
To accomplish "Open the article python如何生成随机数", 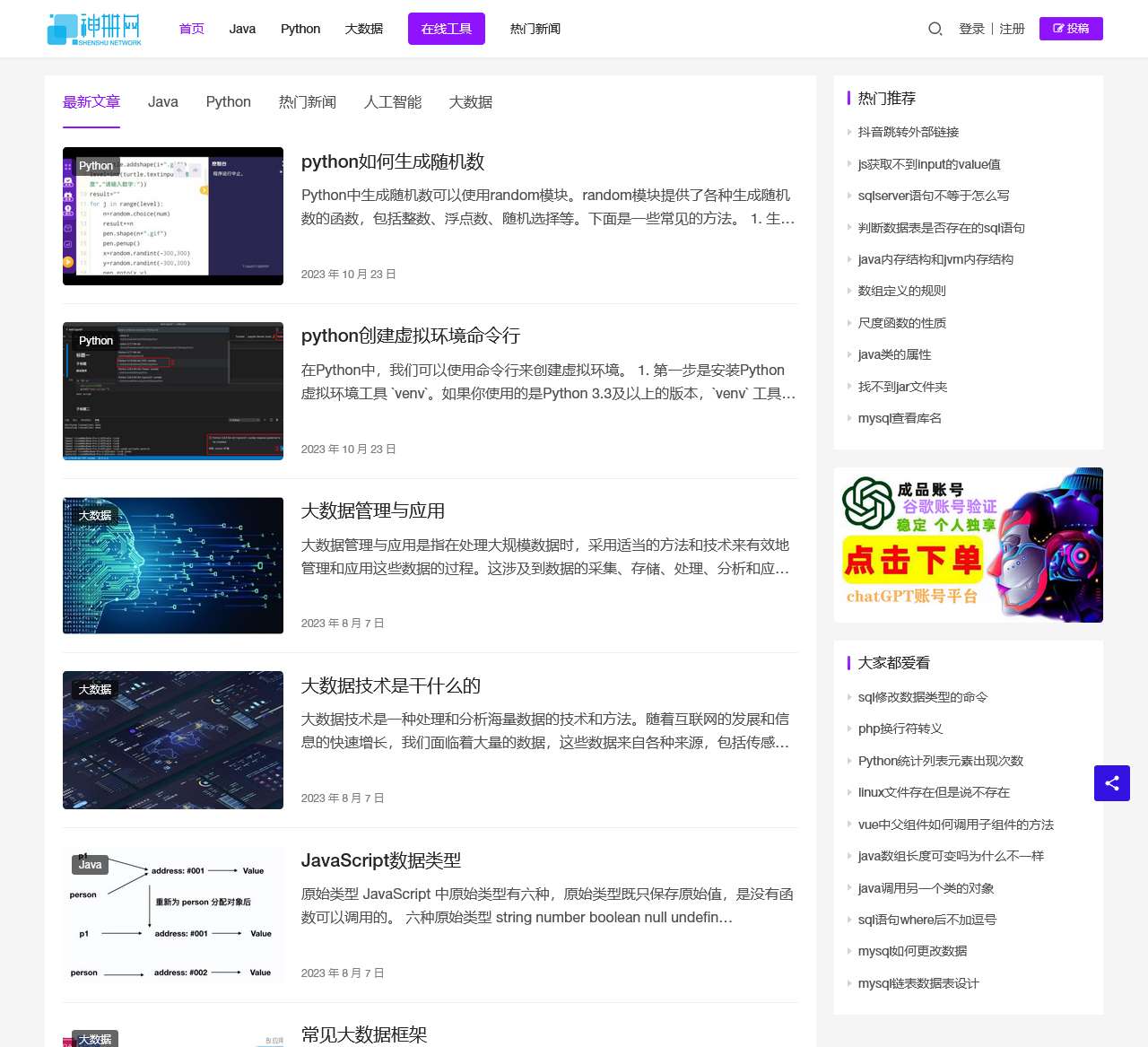I will (x=393, y=161).
